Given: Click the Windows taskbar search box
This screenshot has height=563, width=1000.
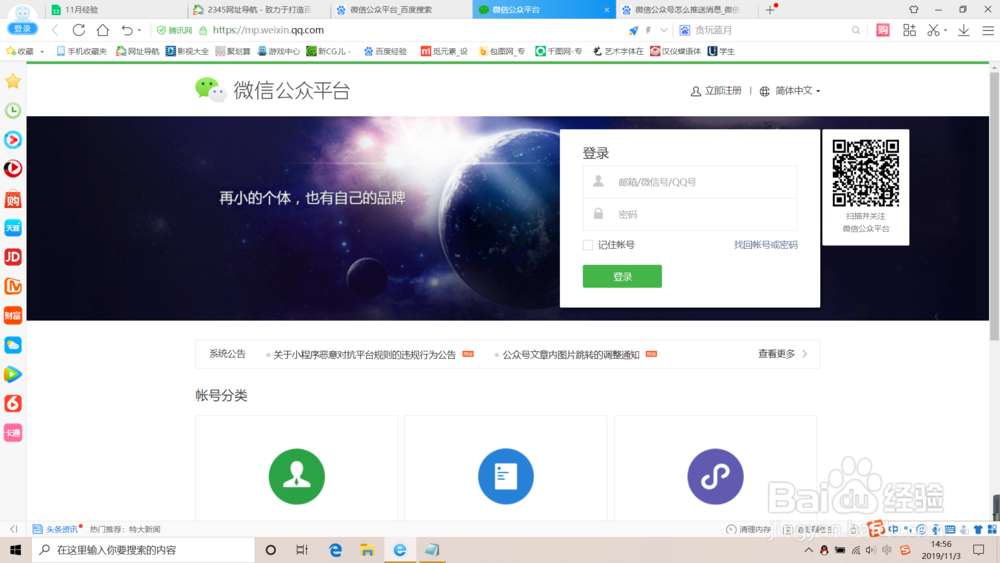Looking at the screenshot, I should point(143,550).
